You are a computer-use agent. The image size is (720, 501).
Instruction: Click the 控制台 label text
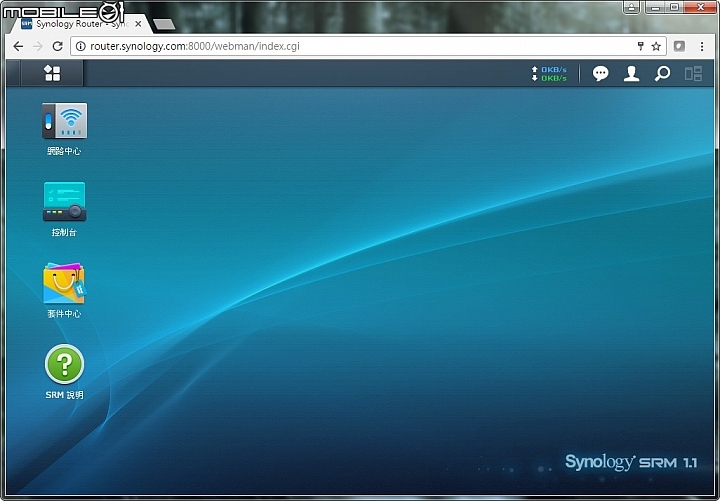(64, 232)
